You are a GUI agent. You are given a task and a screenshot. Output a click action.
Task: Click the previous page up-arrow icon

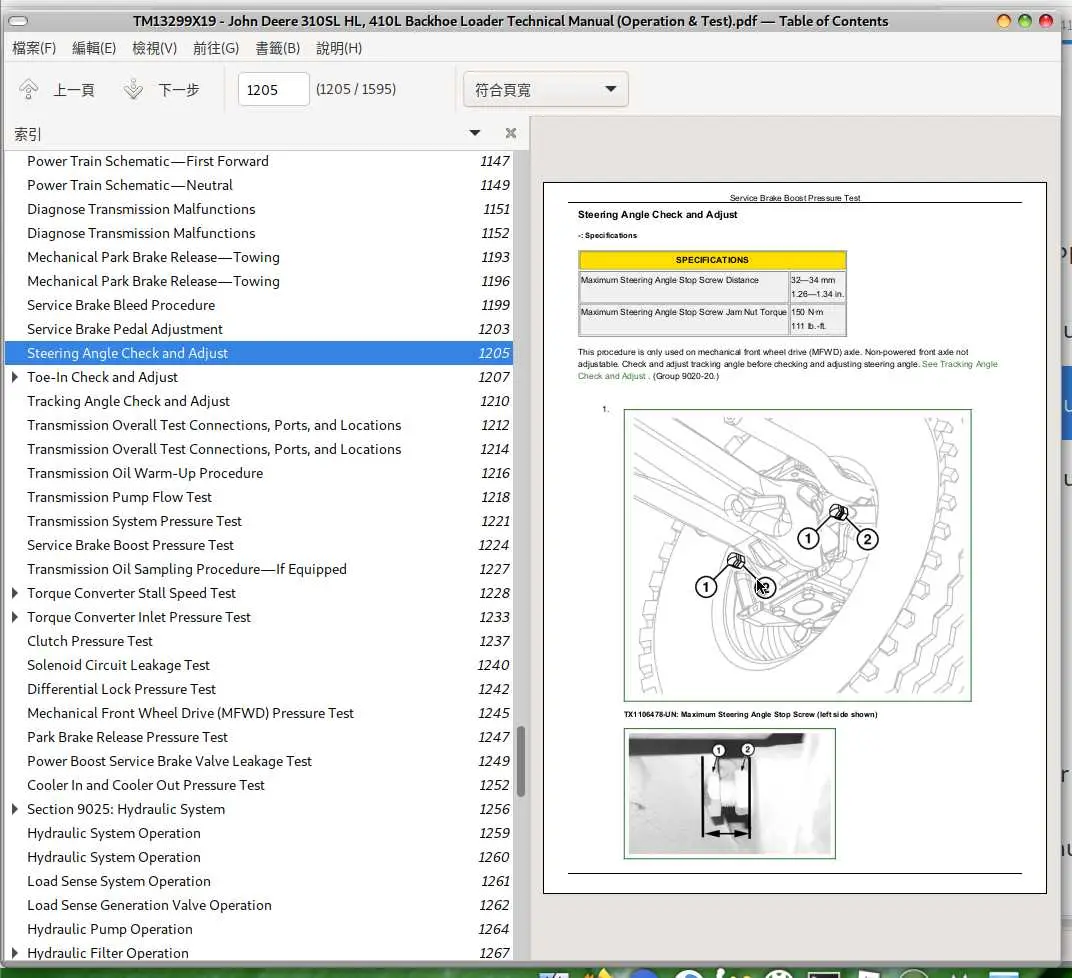(x=29, y=89)
